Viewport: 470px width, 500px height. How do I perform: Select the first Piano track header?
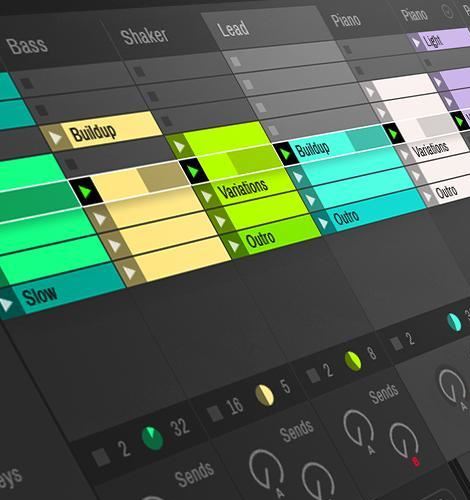[346, 20]
